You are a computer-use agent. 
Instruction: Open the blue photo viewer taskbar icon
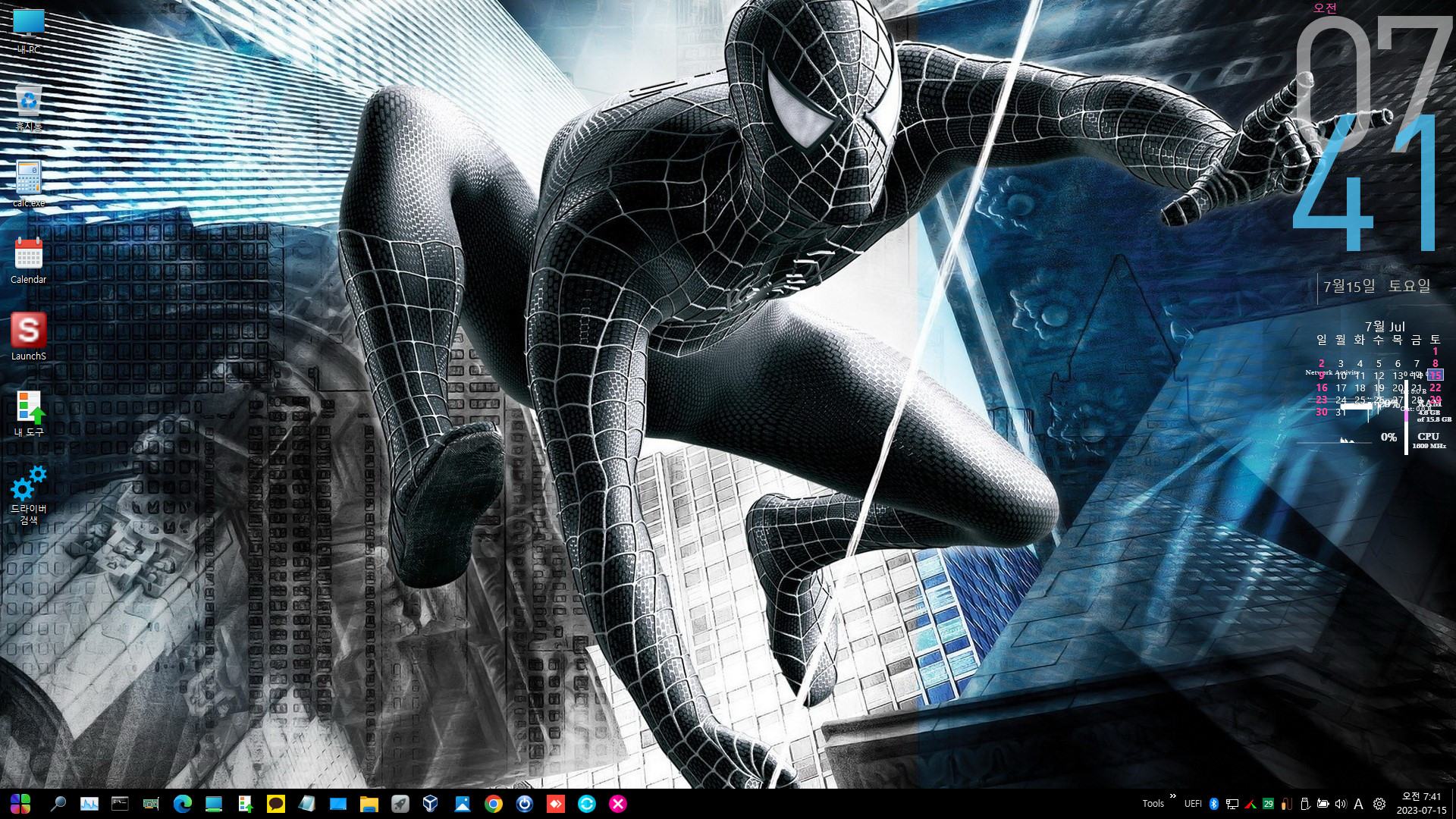point(463,804)
